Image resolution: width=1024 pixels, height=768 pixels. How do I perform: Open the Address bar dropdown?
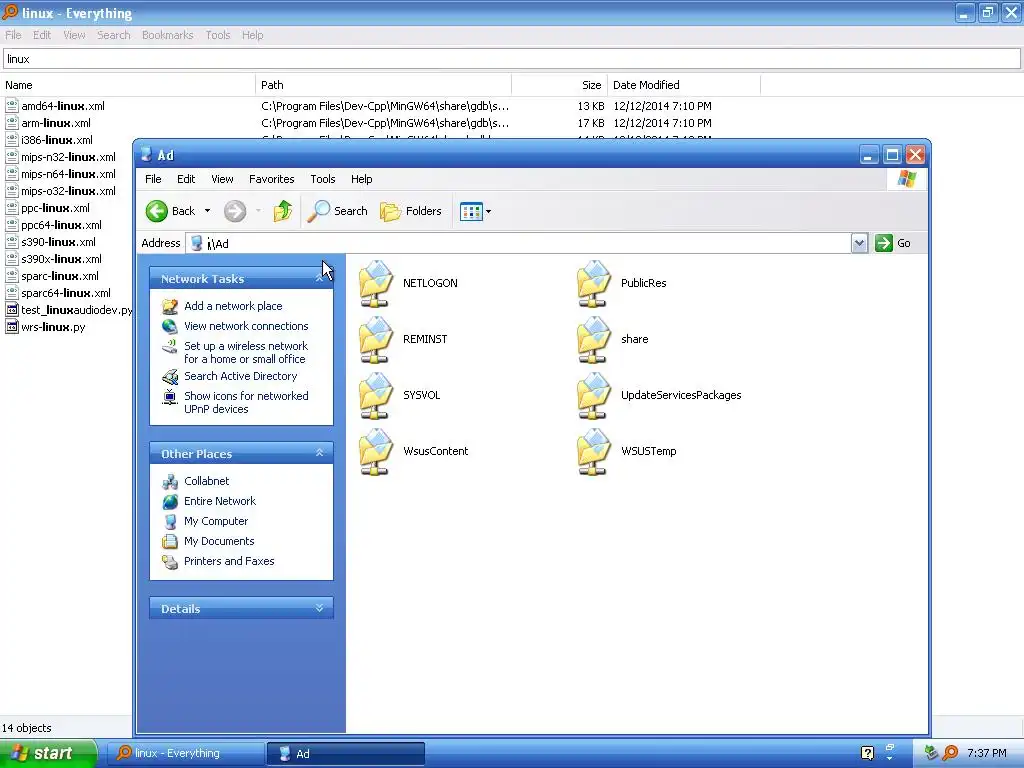click(x=859, y=244)
